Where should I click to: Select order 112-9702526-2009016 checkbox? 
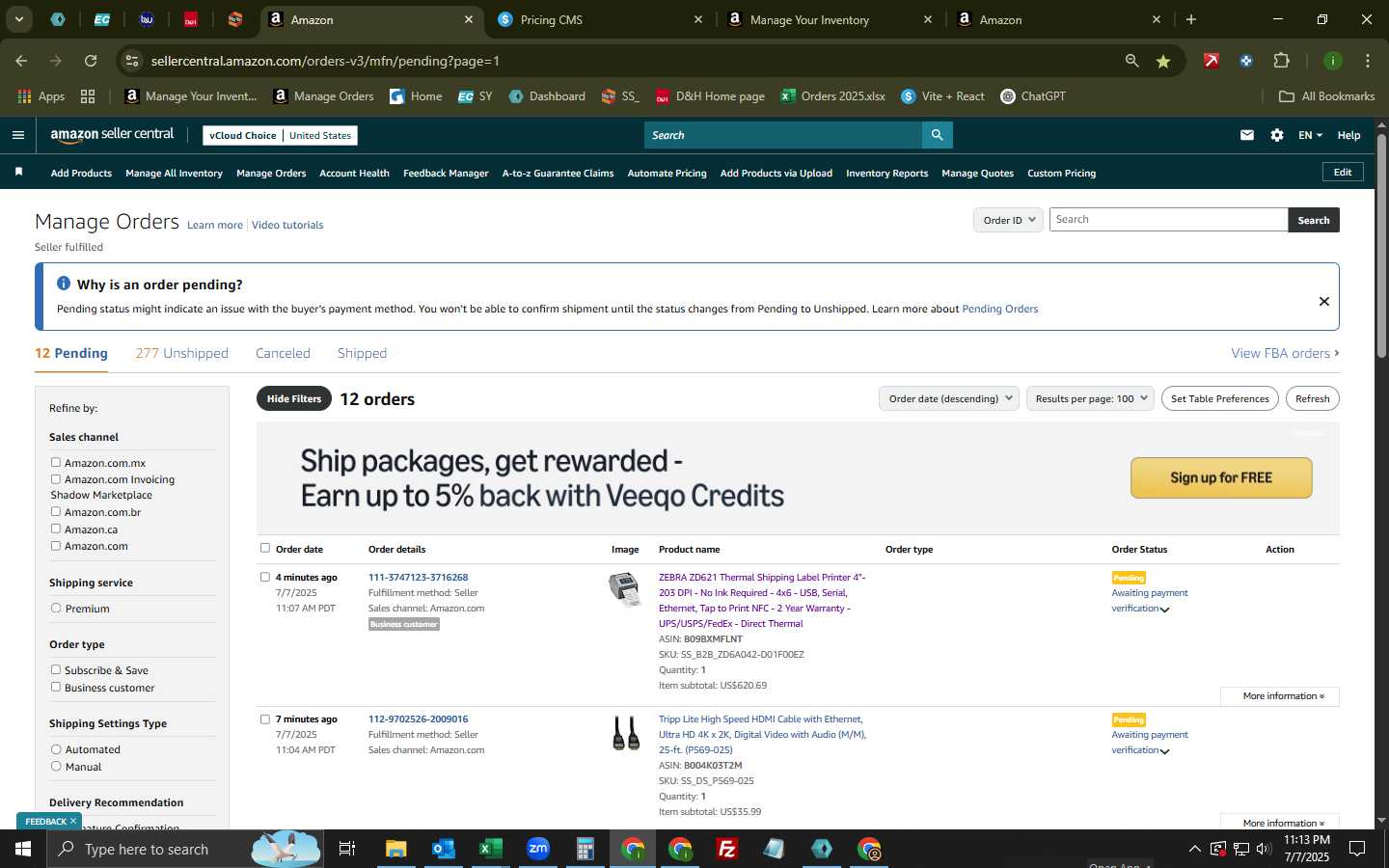(x=265, y=719)
